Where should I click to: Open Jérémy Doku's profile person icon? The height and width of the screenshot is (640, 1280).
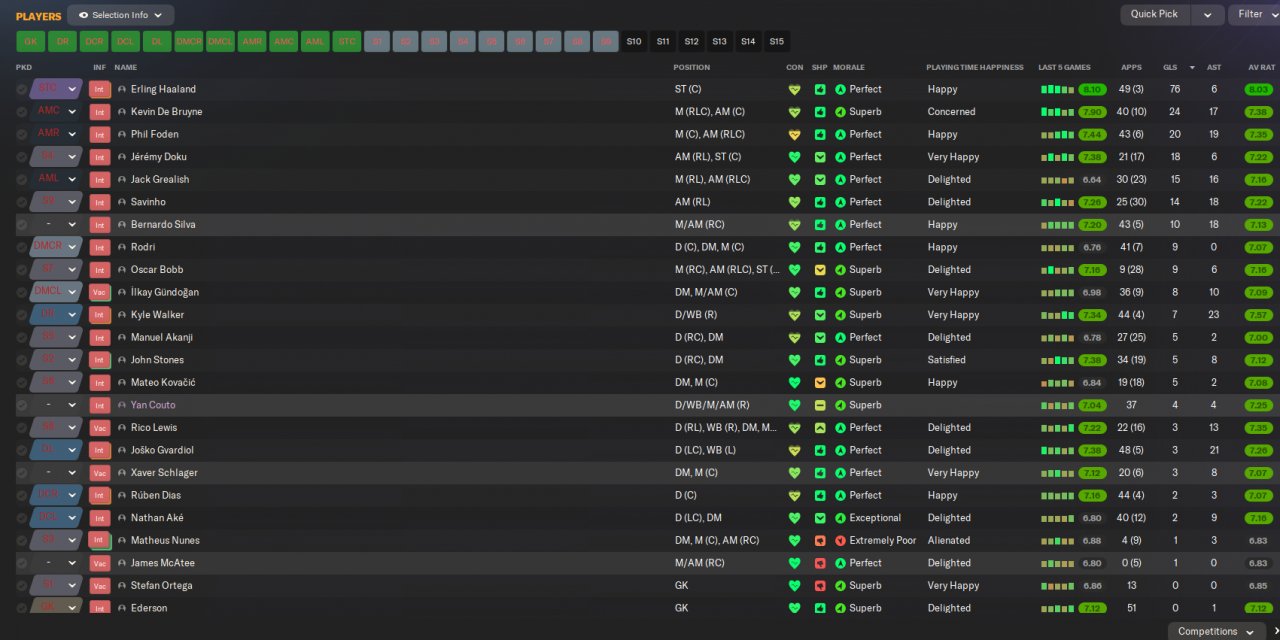(x=122, y=157)
